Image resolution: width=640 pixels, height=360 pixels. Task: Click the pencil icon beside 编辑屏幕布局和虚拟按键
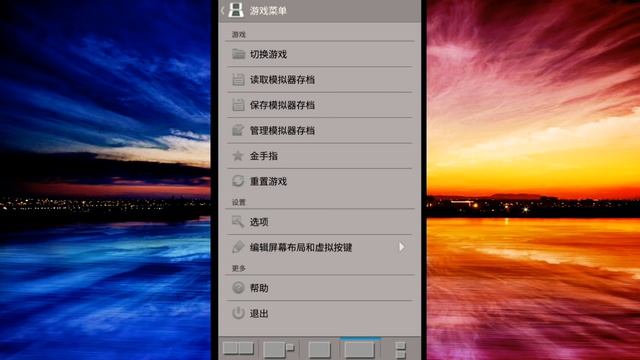[238, 247]
